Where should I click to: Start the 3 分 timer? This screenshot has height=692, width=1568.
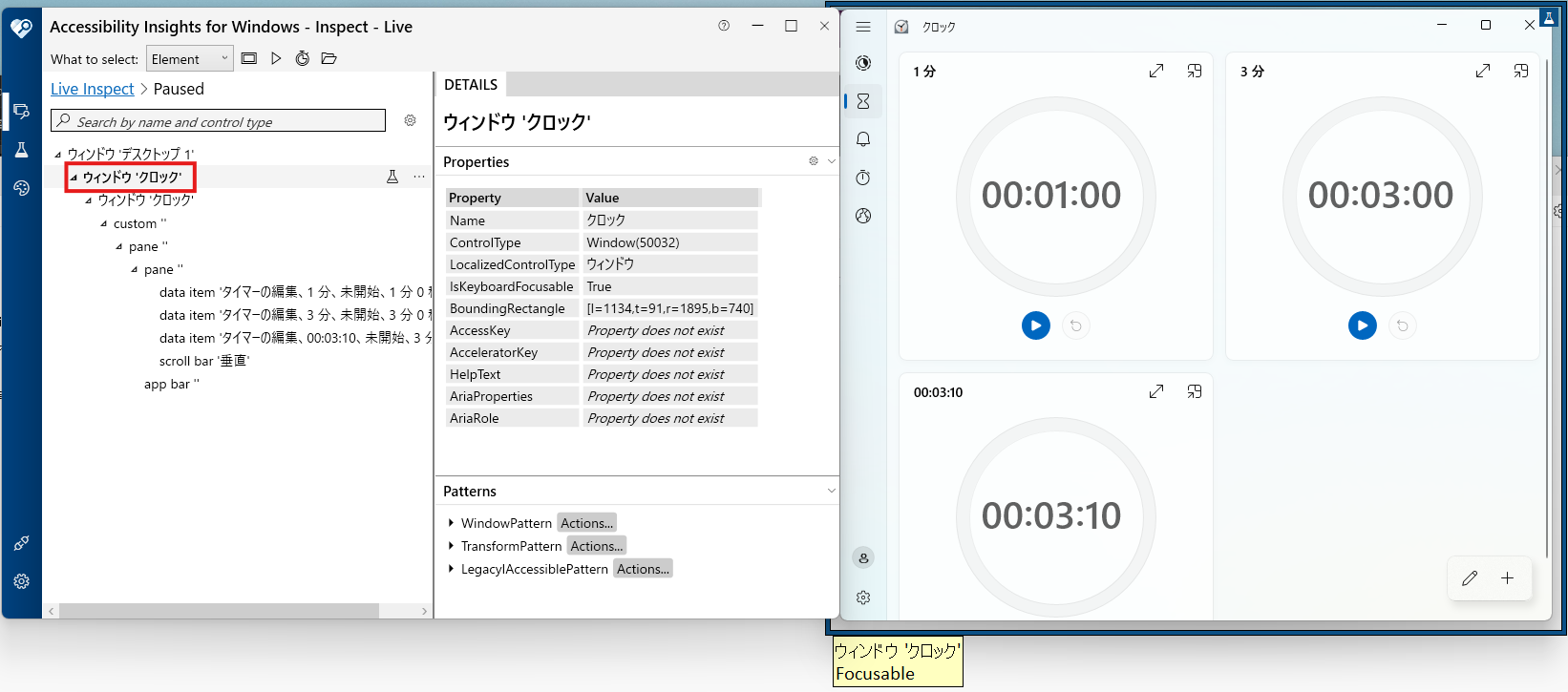pos(1363,325)
